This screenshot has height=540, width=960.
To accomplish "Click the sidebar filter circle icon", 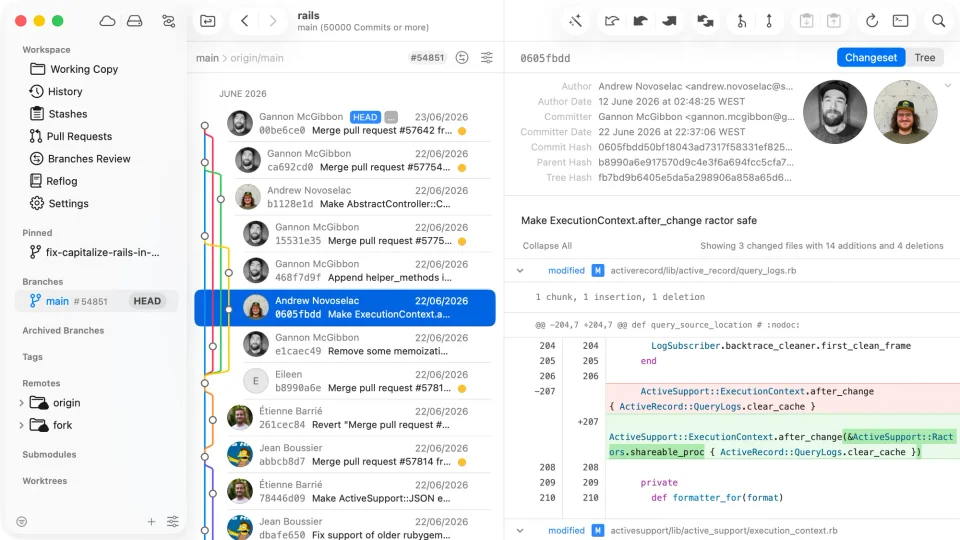I will pyautogui.click(x=22, y=522).
